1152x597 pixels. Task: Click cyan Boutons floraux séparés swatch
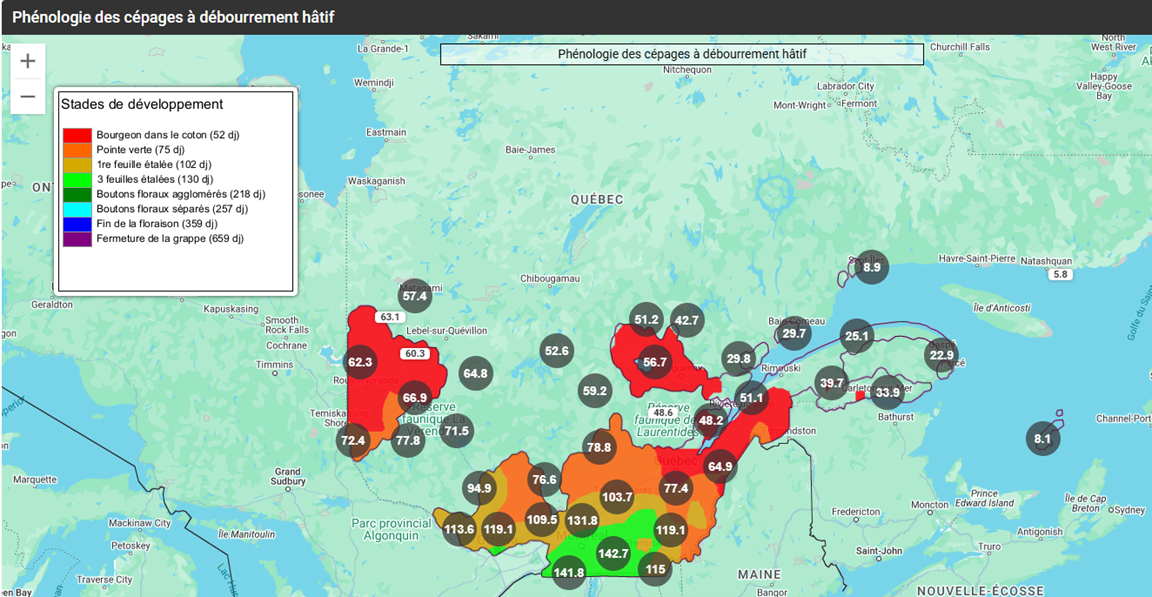coord(78,209)
